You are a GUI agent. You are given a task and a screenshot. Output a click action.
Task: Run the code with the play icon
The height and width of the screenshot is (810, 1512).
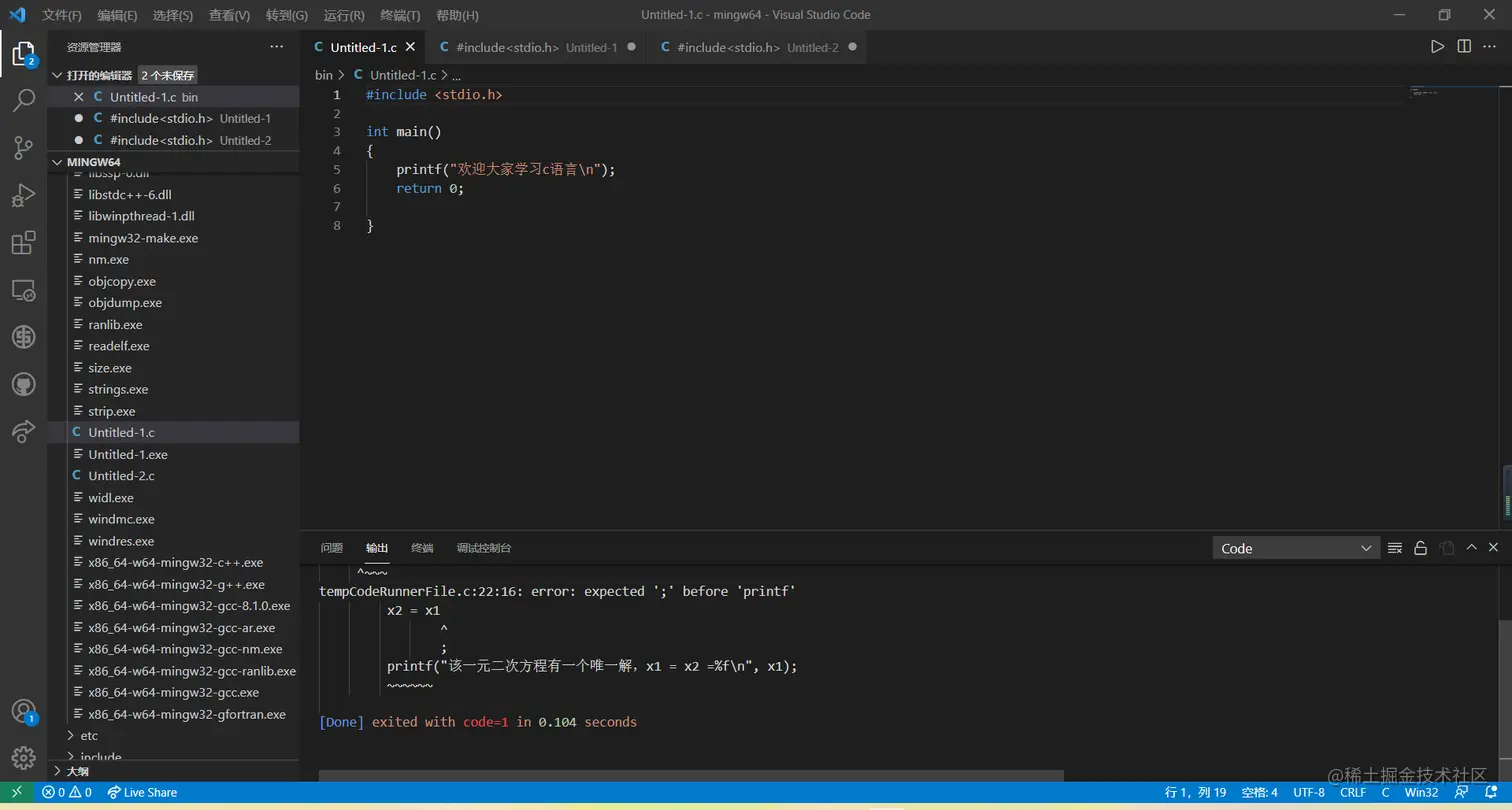(1437, 47)
